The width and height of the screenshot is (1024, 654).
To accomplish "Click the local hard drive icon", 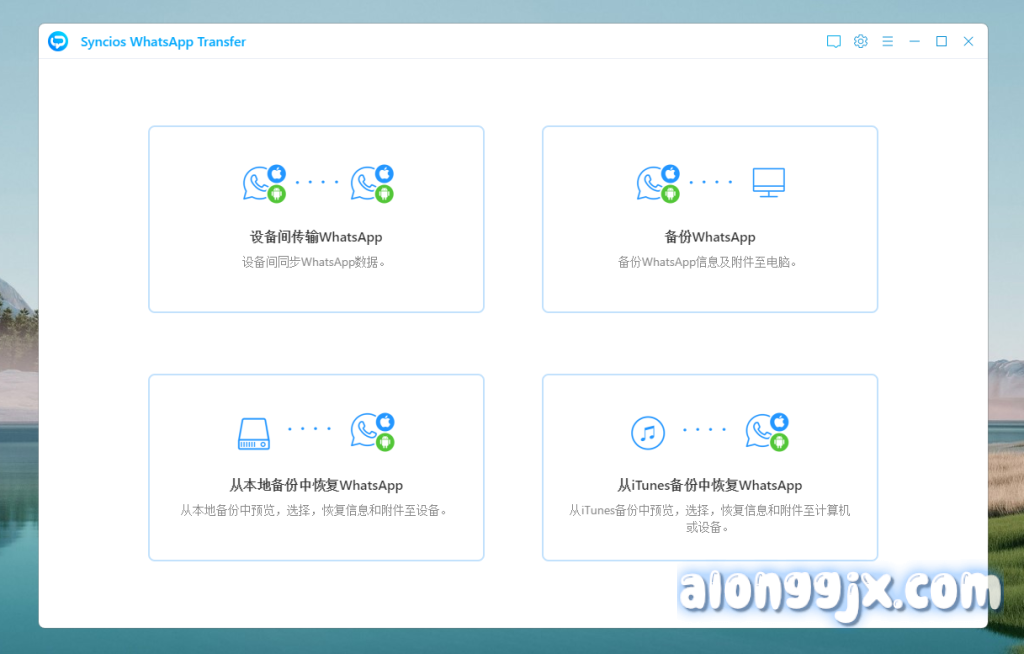I will pyautogui.click(x=254, y=432).
